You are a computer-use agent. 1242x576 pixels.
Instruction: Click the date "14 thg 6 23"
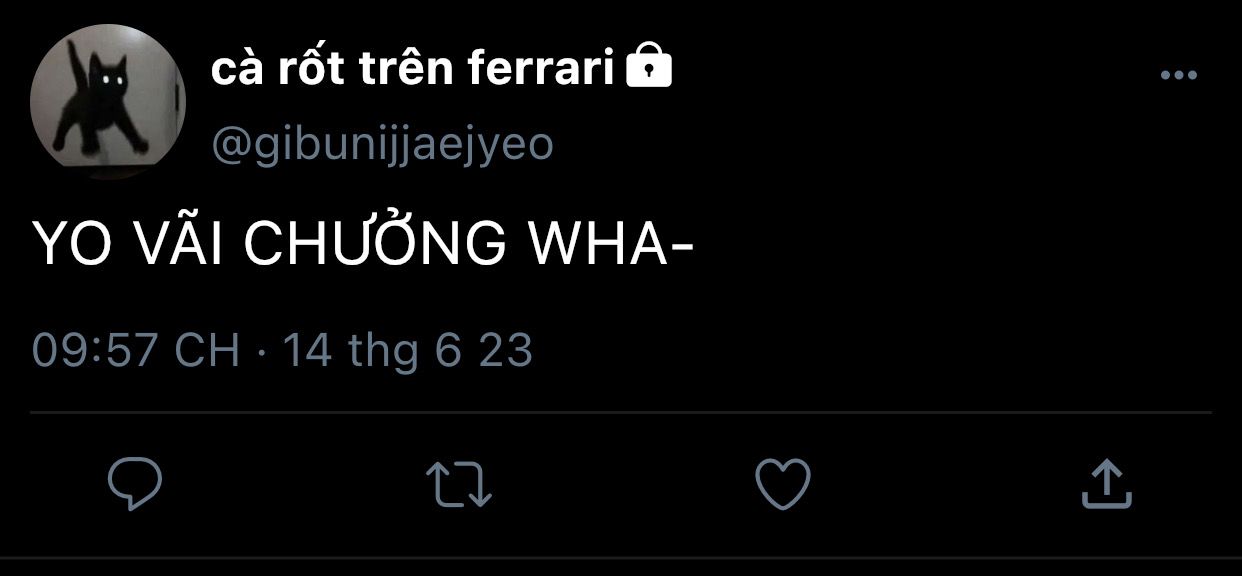(408, 351)
